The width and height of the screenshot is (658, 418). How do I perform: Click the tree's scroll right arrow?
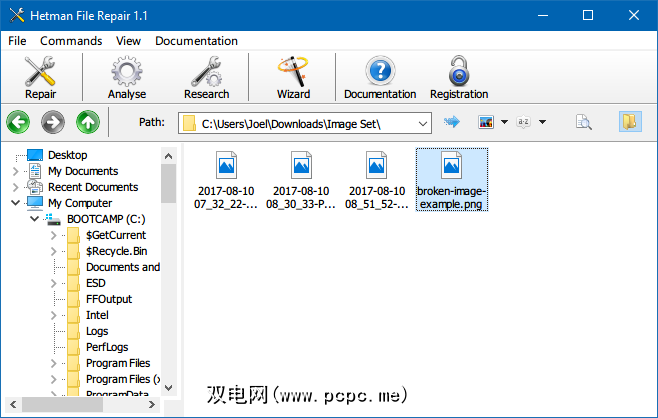point(152,405)
